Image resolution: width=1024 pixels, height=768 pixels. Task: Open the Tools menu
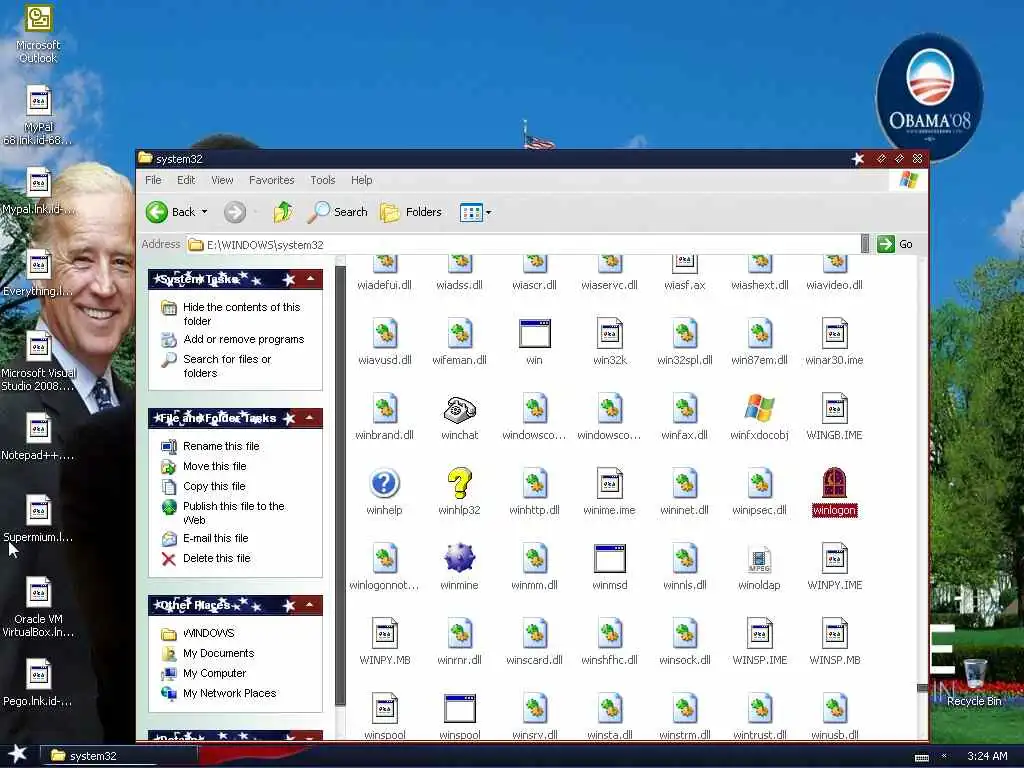click(323, 180)
